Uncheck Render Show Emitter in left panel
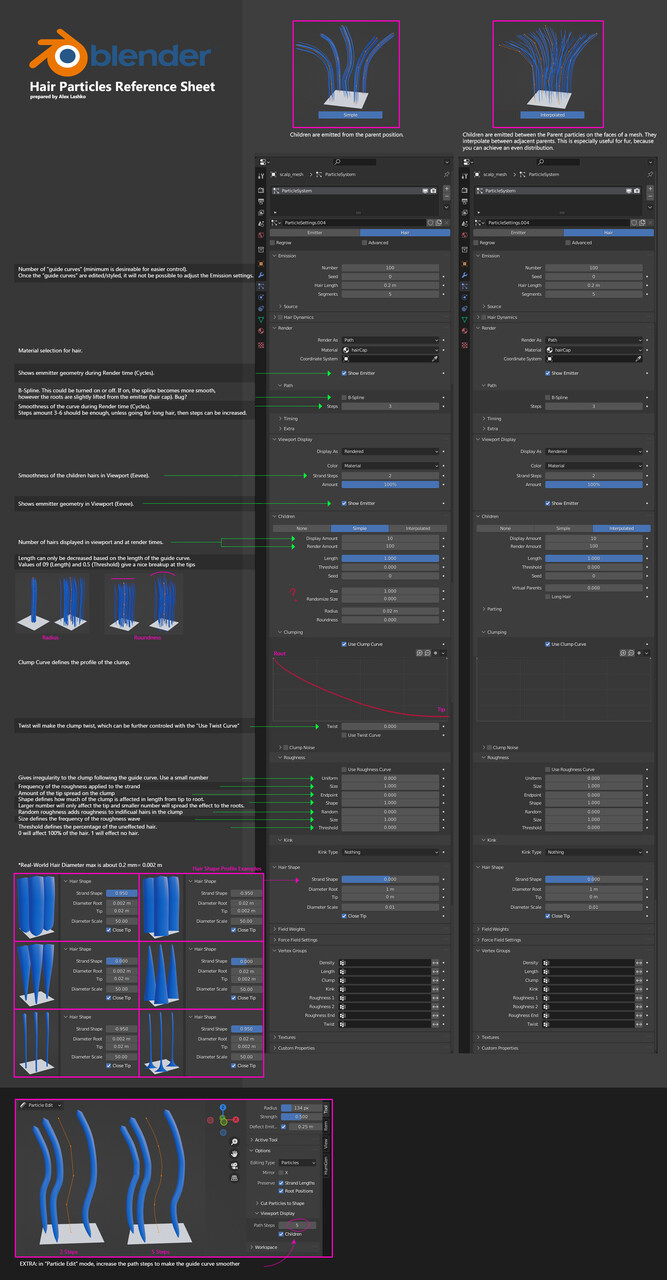Viewport: 667px width, 1280px height. pyautogui.click(x=342, y=373)
